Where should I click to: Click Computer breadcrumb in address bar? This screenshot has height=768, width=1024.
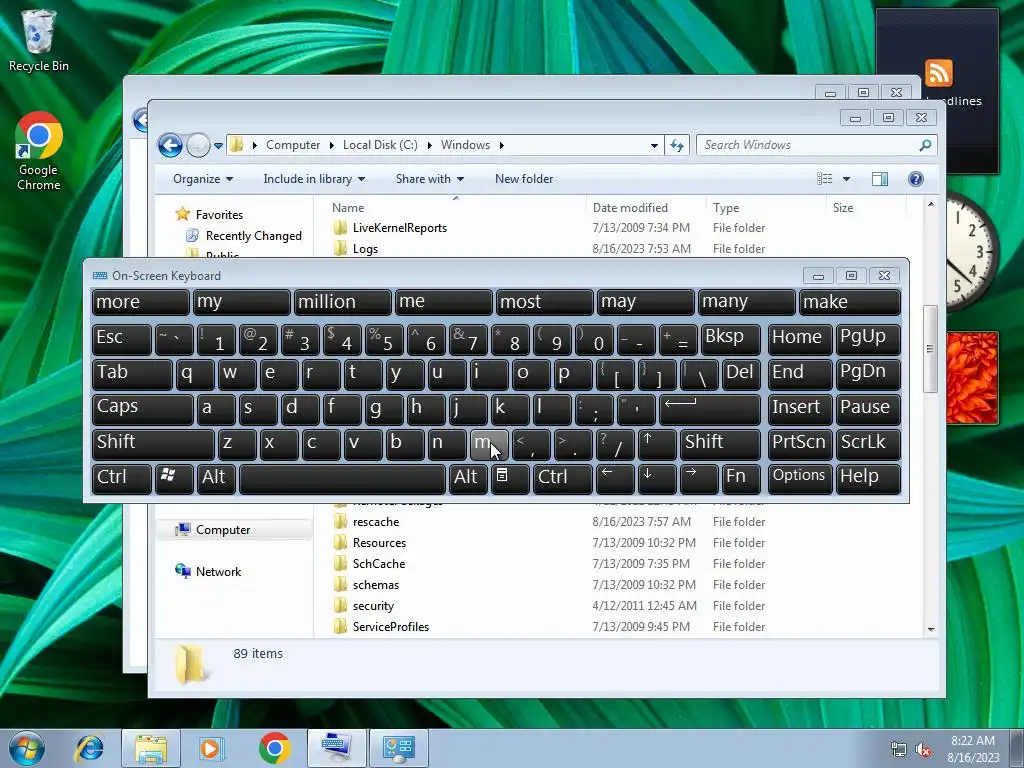tap(293, 145)
